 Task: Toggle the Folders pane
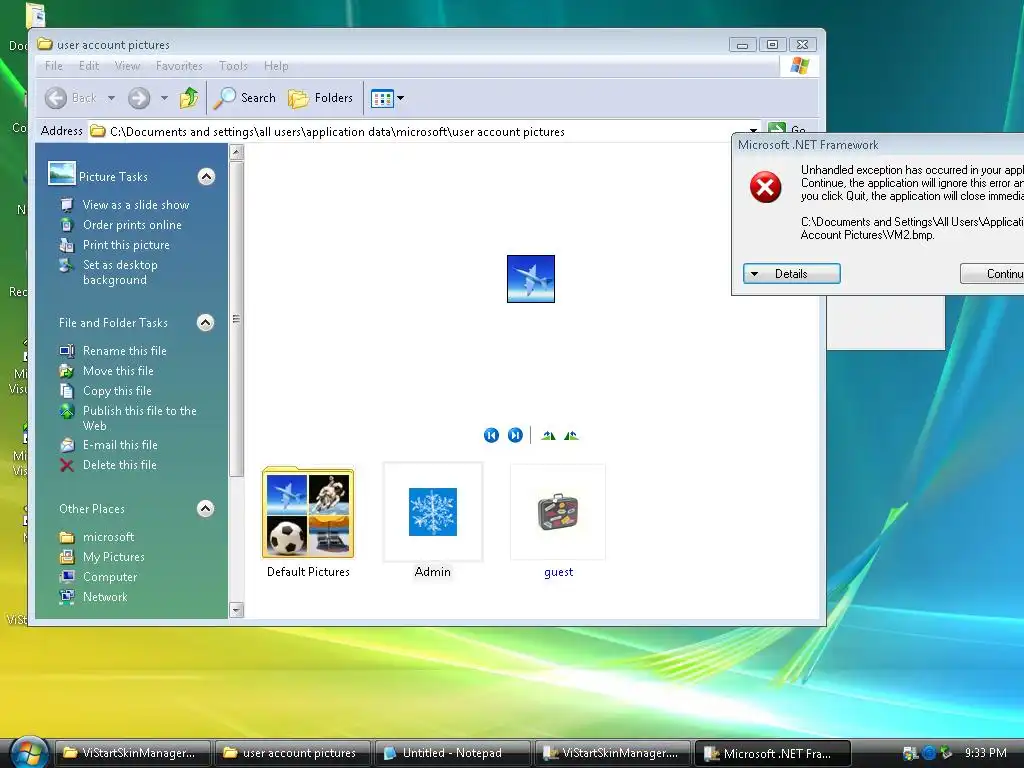pyautogui.click(x=321, y=98)
